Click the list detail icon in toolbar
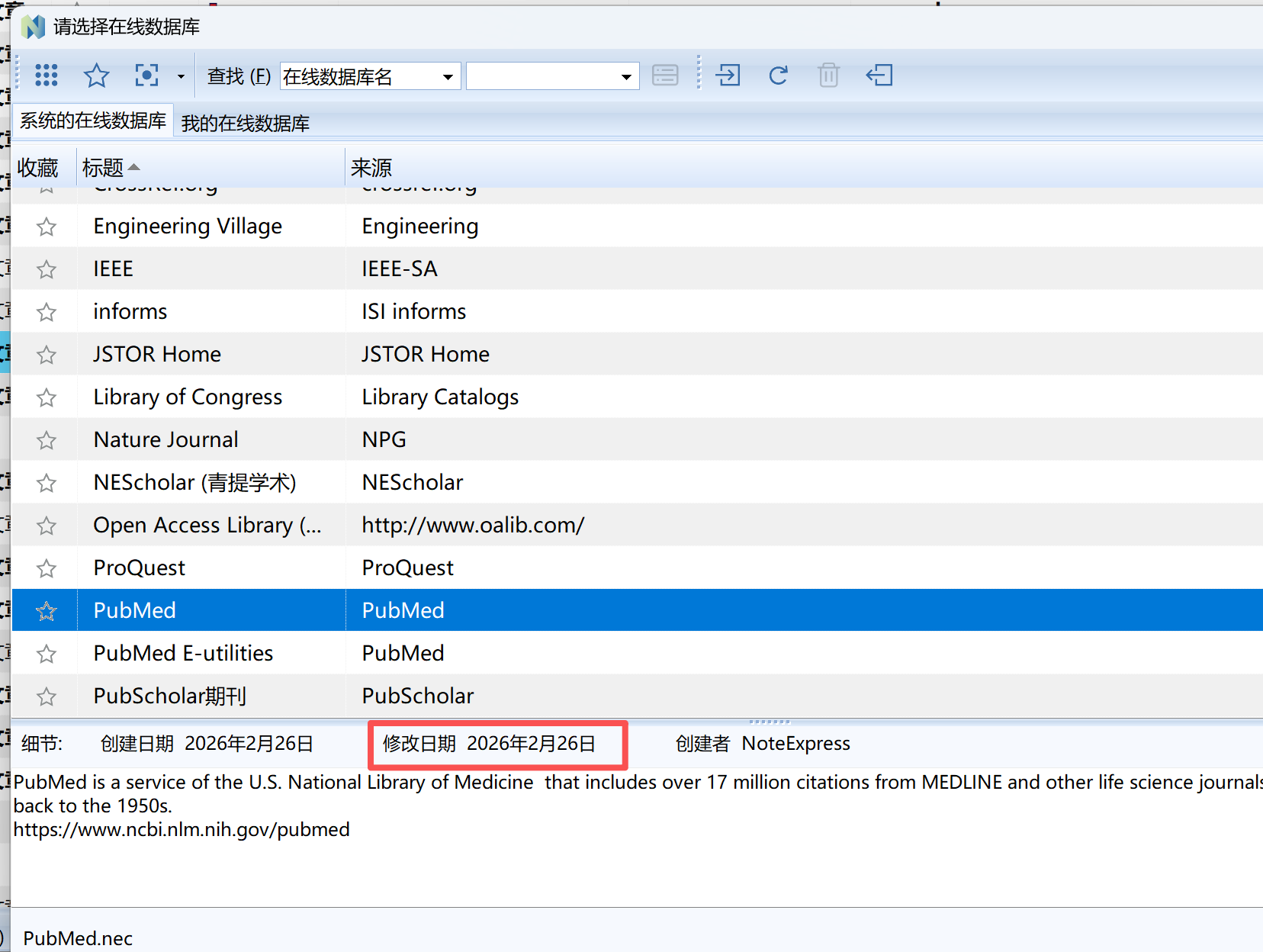This screenshot has height=952, width=1263. click(x=665, y=75)
